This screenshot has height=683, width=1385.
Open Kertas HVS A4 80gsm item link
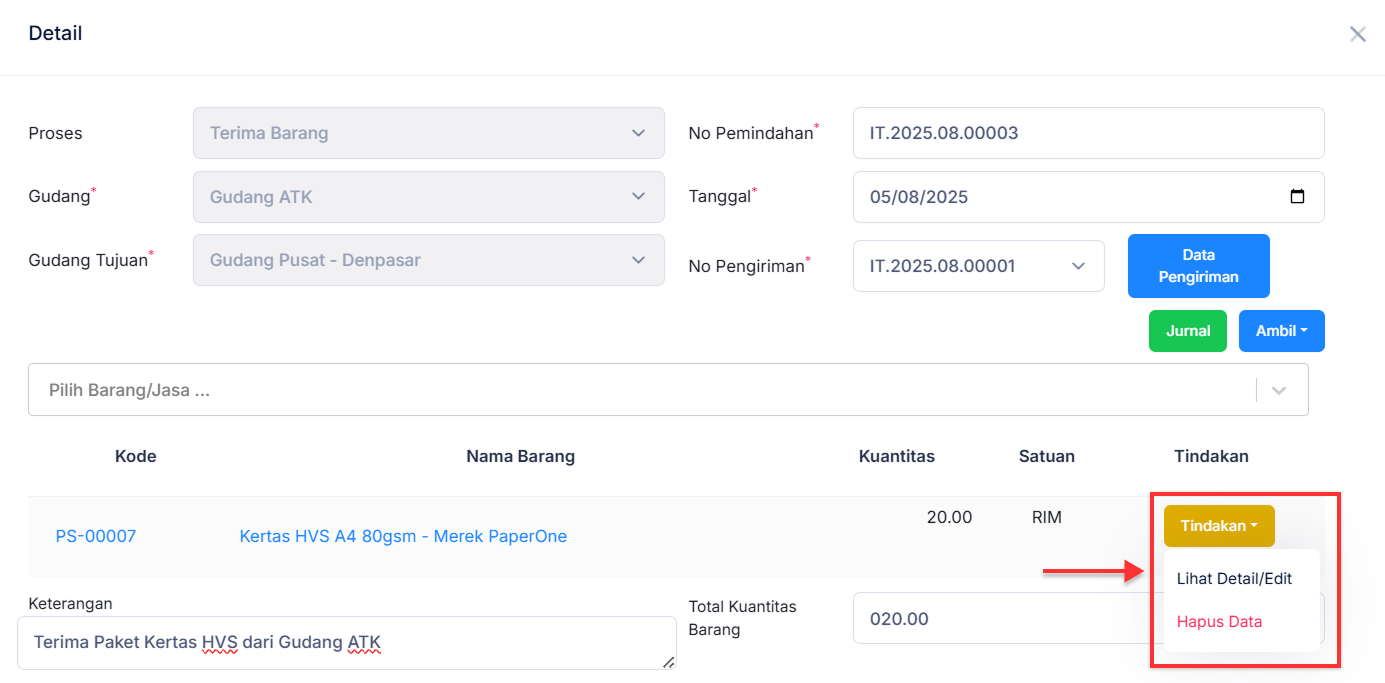point(403,537)
